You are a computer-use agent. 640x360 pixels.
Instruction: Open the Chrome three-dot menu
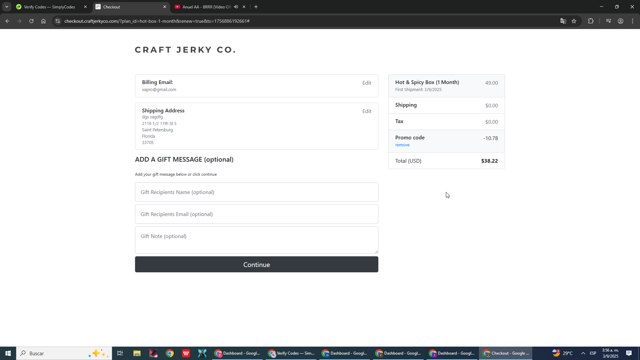(x=632, y=21)
